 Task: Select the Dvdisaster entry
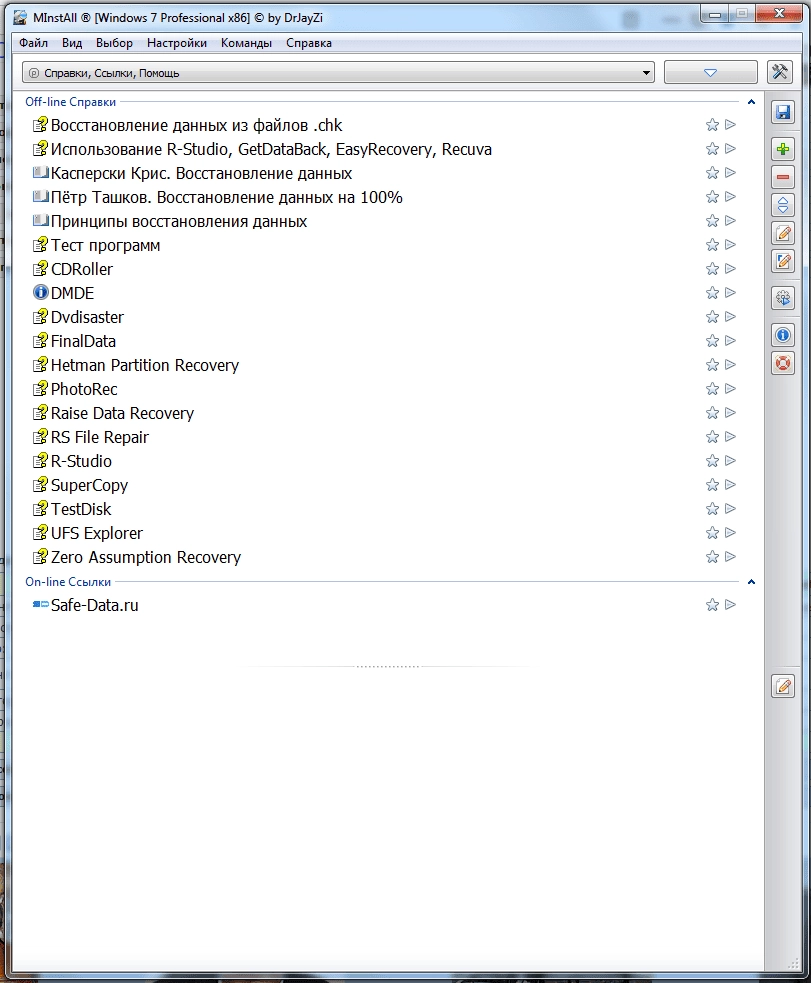click(x=87, y=317)
